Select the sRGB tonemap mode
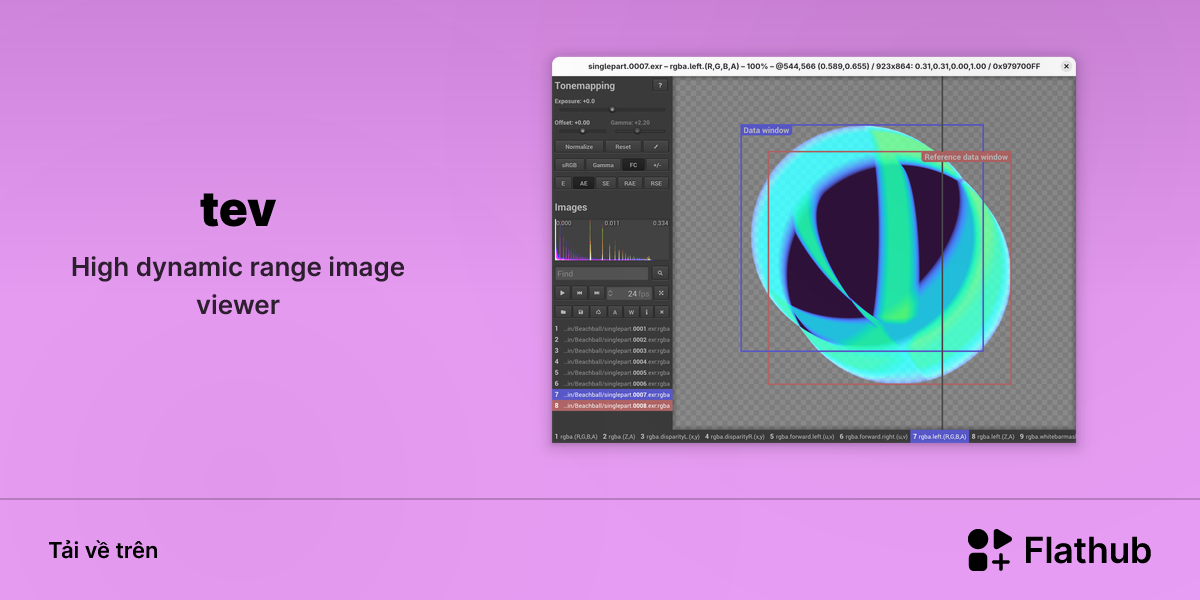 click(x=569, y=165)
